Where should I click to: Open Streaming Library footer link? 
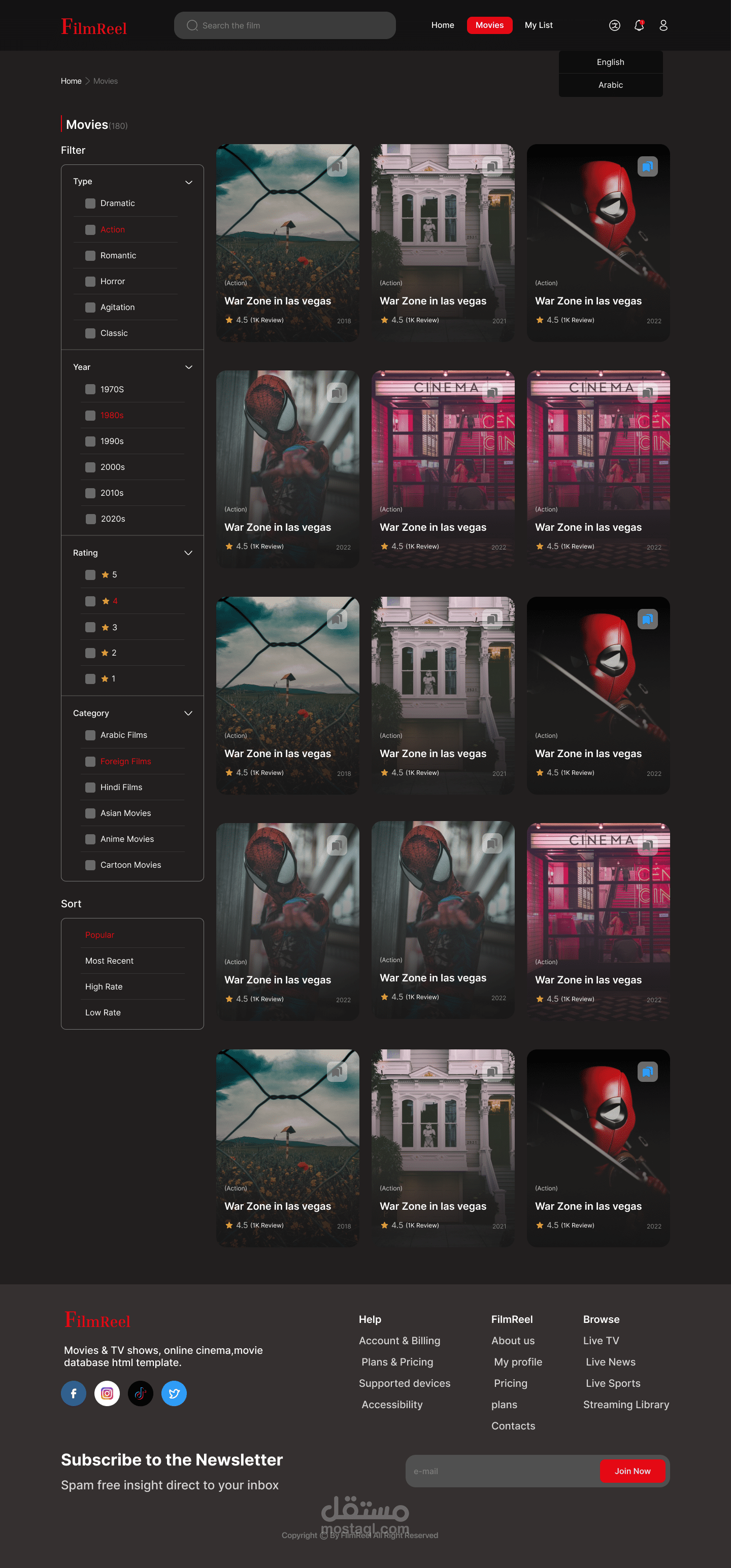(x=626, y=1404)
